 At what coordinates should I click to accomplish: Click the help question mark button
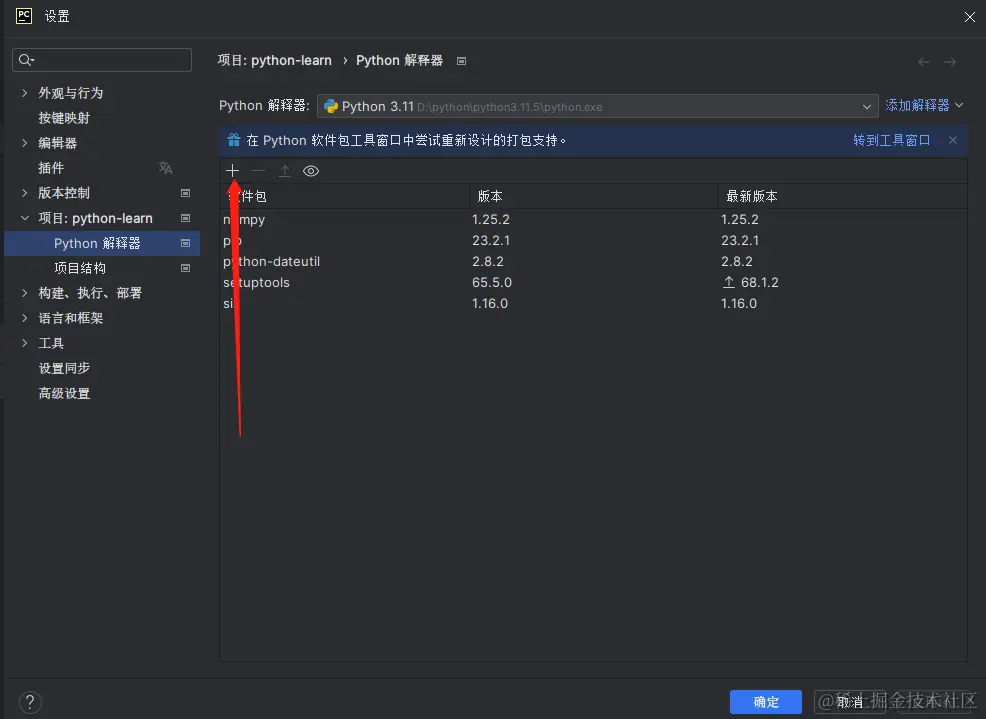(30, 702)
